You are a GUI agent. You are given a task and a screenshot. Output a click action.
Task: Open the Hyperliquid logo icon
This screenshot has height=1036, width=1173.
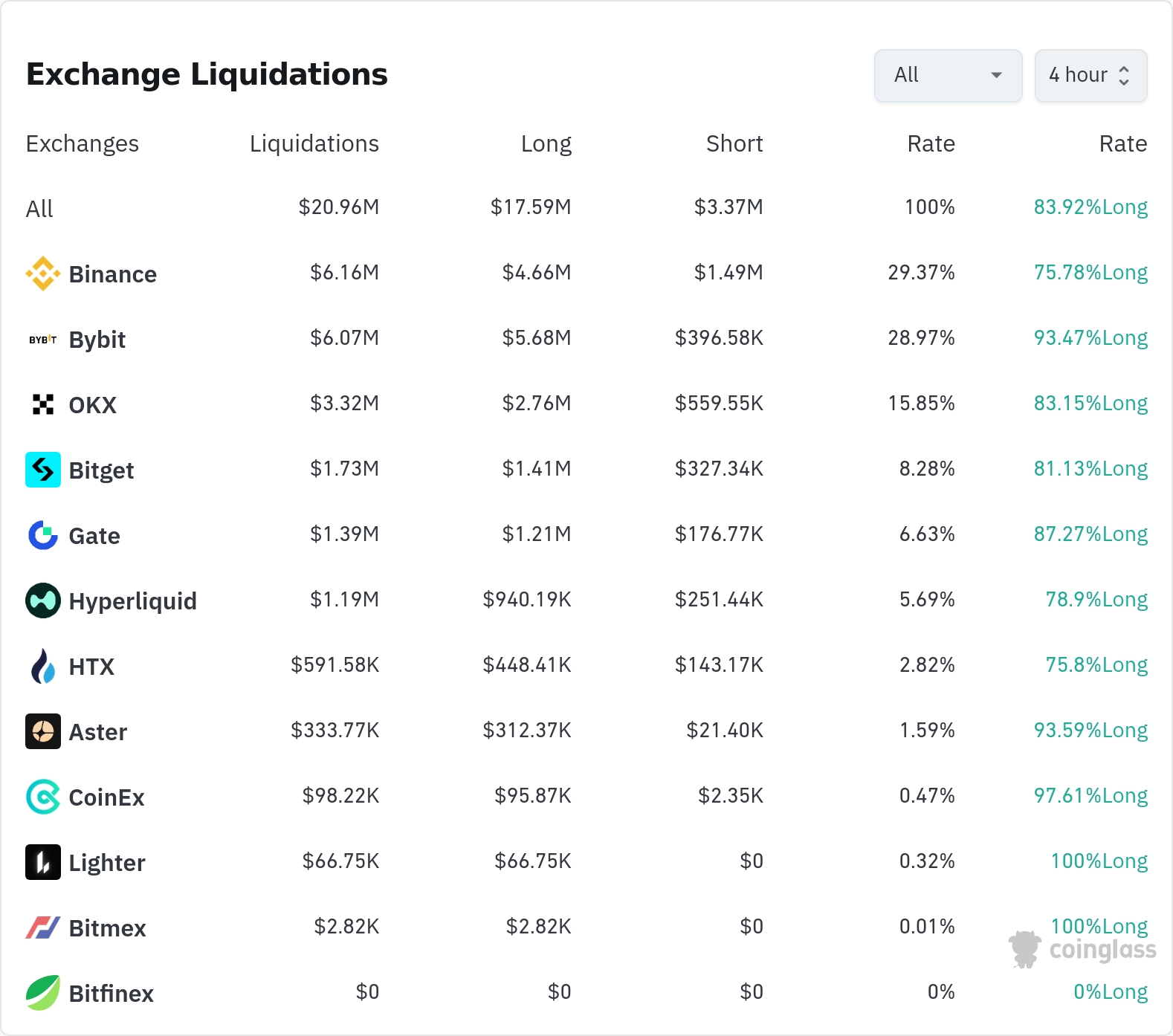[43, 600]
